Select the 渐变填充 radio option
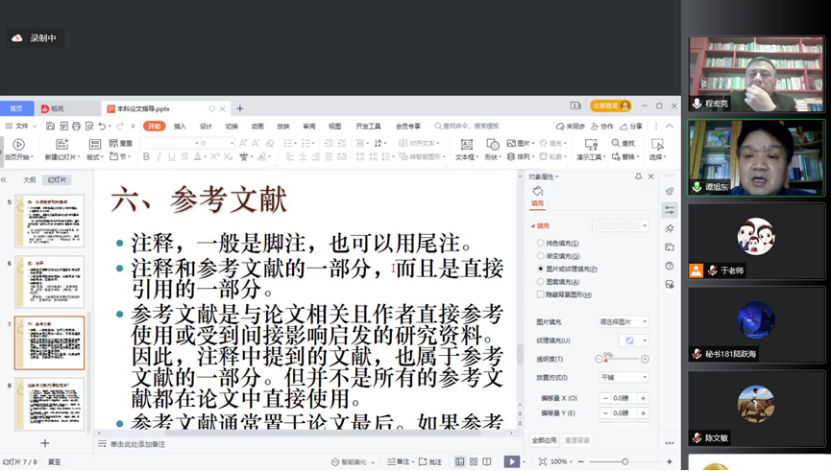Viewport: 831px width, 471px height. (x=541, y=256)
